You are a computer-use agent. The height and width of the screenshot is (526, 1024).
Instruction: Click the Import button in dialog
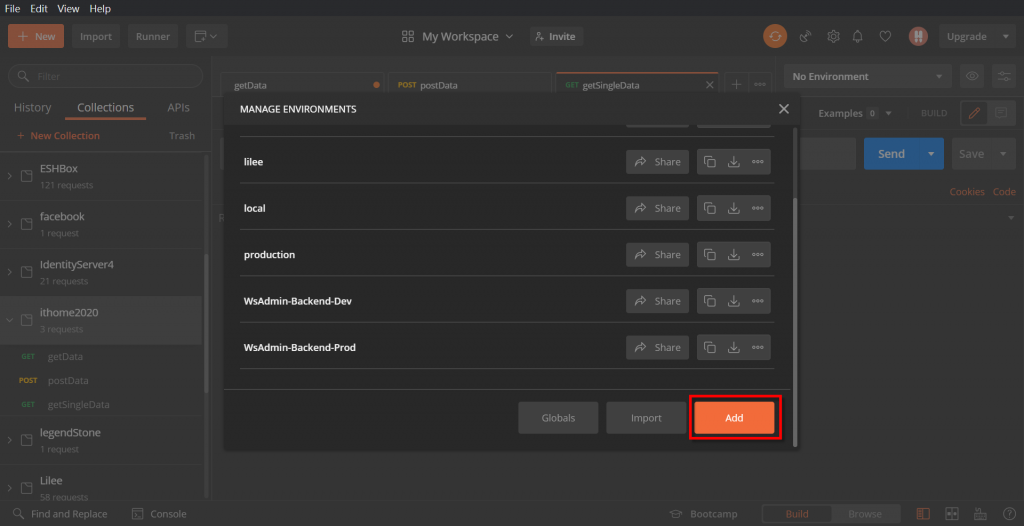pos(646,418)
